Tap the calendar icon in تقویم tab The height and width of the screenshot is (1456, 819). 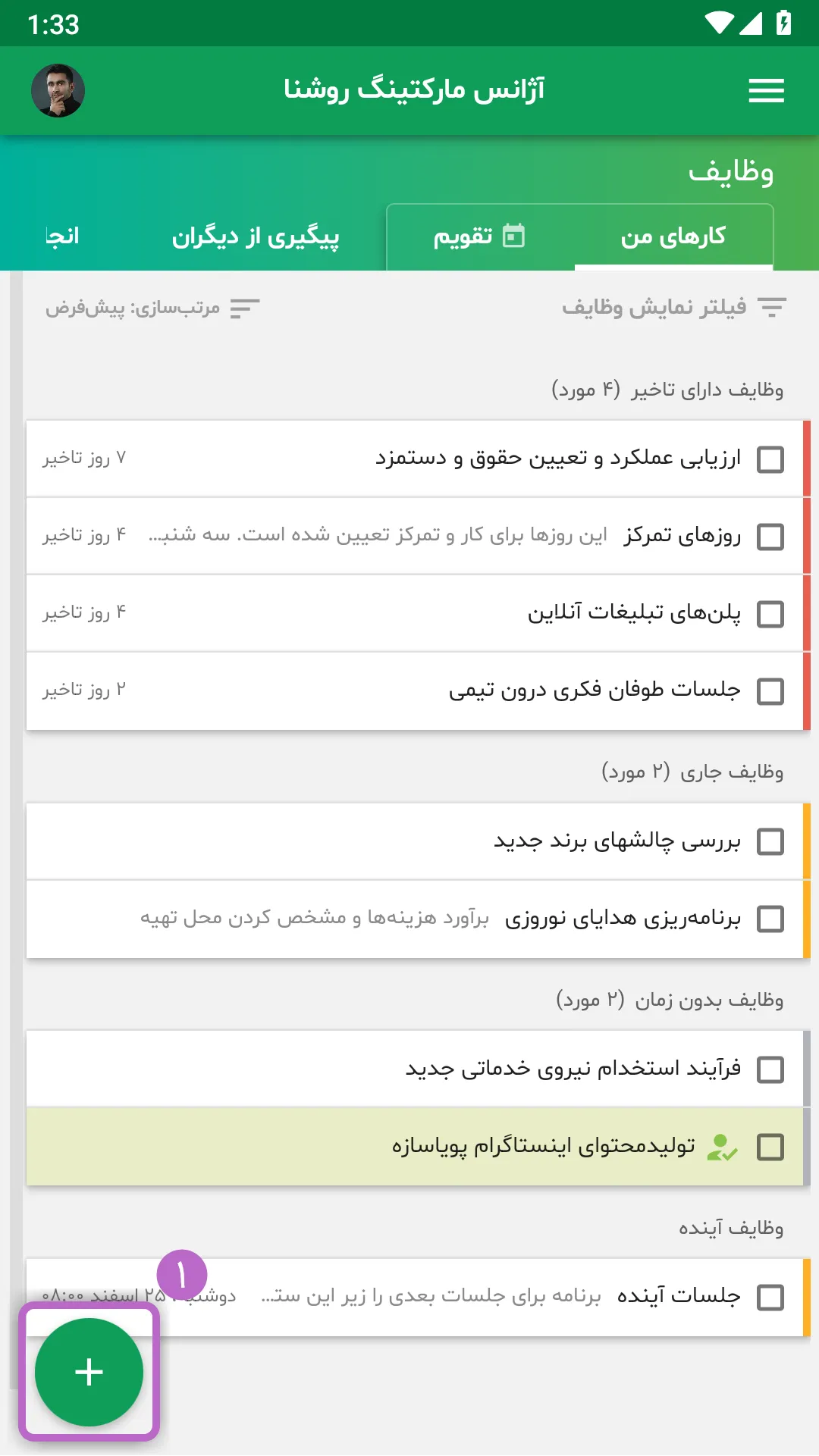[513, 236]
